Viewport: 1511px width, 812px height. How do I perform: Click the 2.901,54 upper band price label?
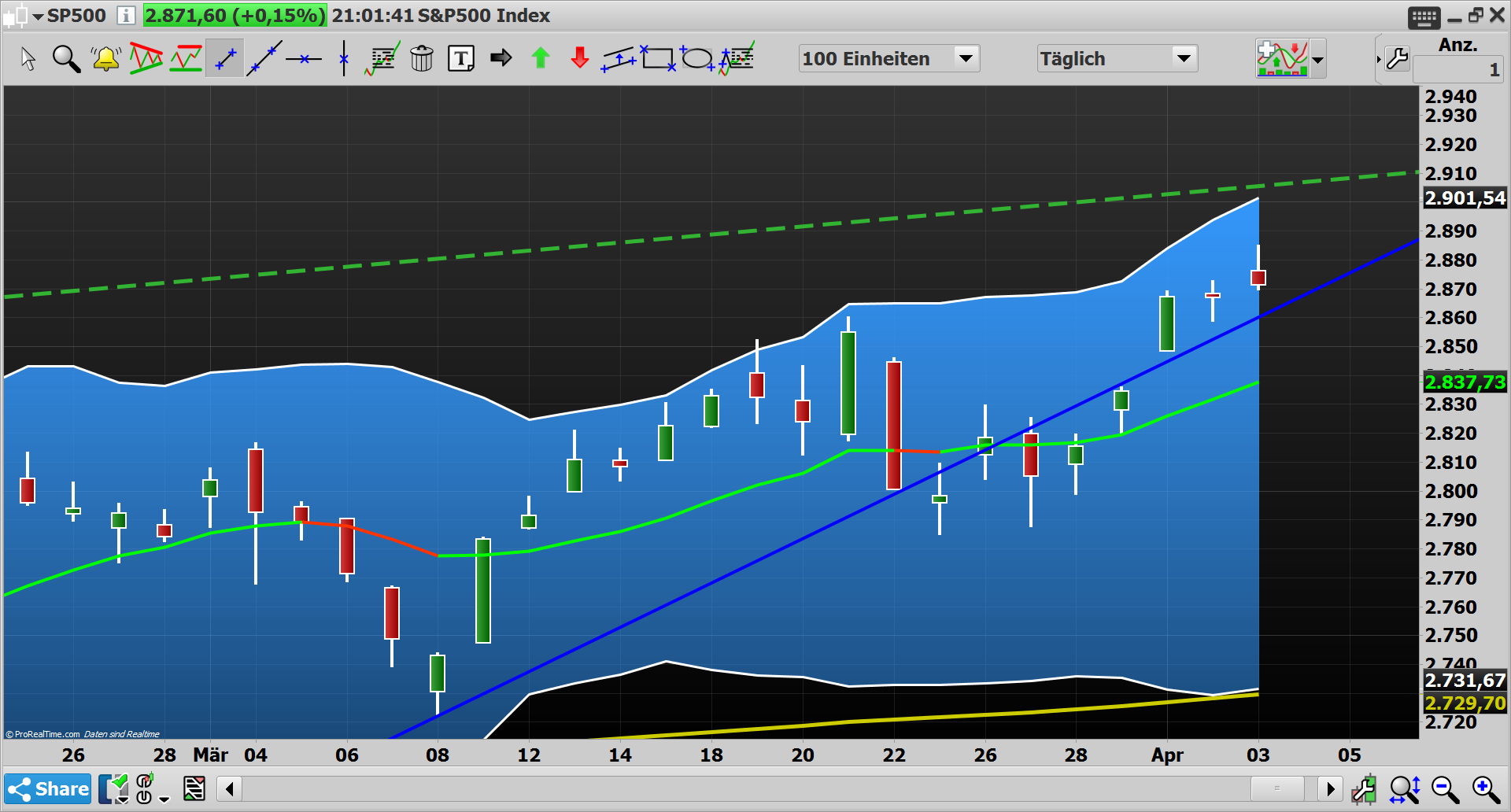pyautogui.click(x=1465, y=198)
